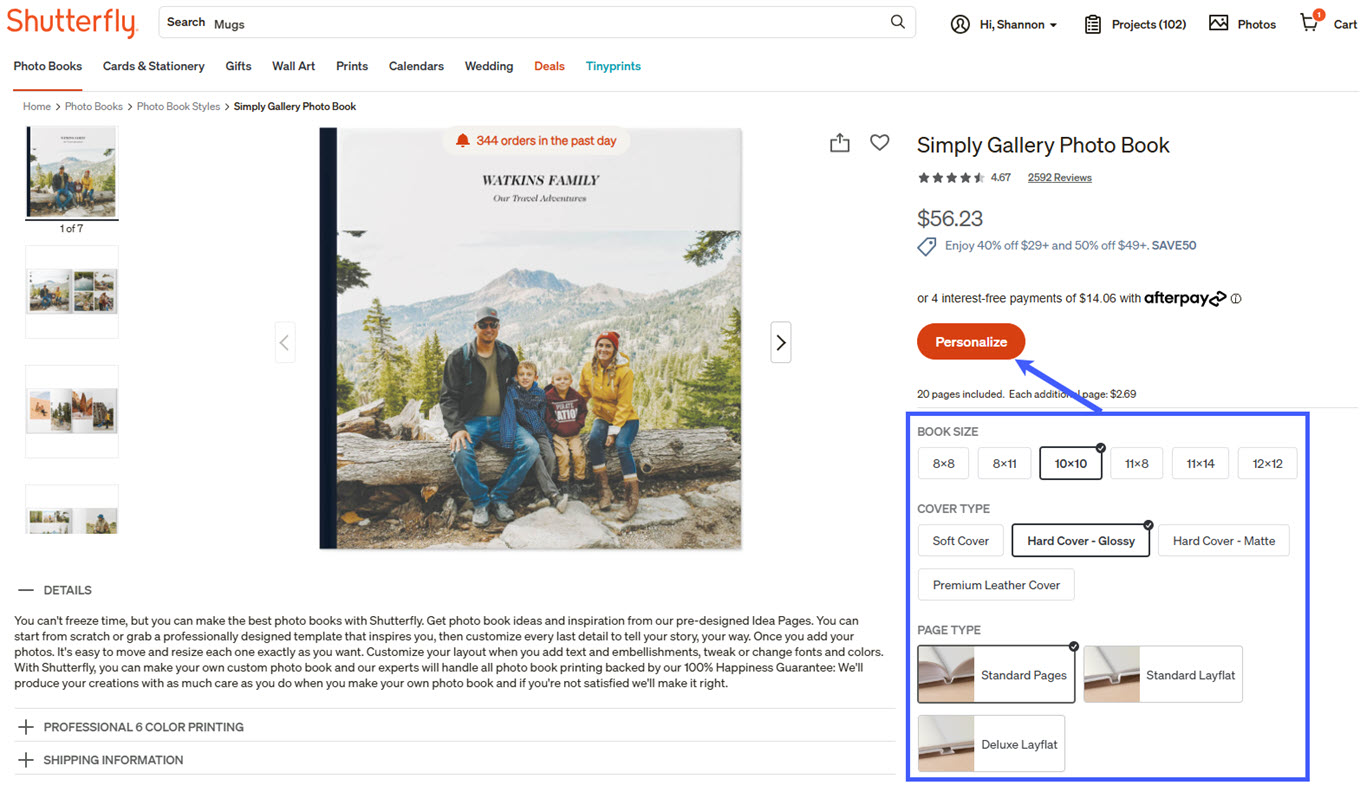Open the Wall Art menu

pyautogui.click(x=293, y=66)
